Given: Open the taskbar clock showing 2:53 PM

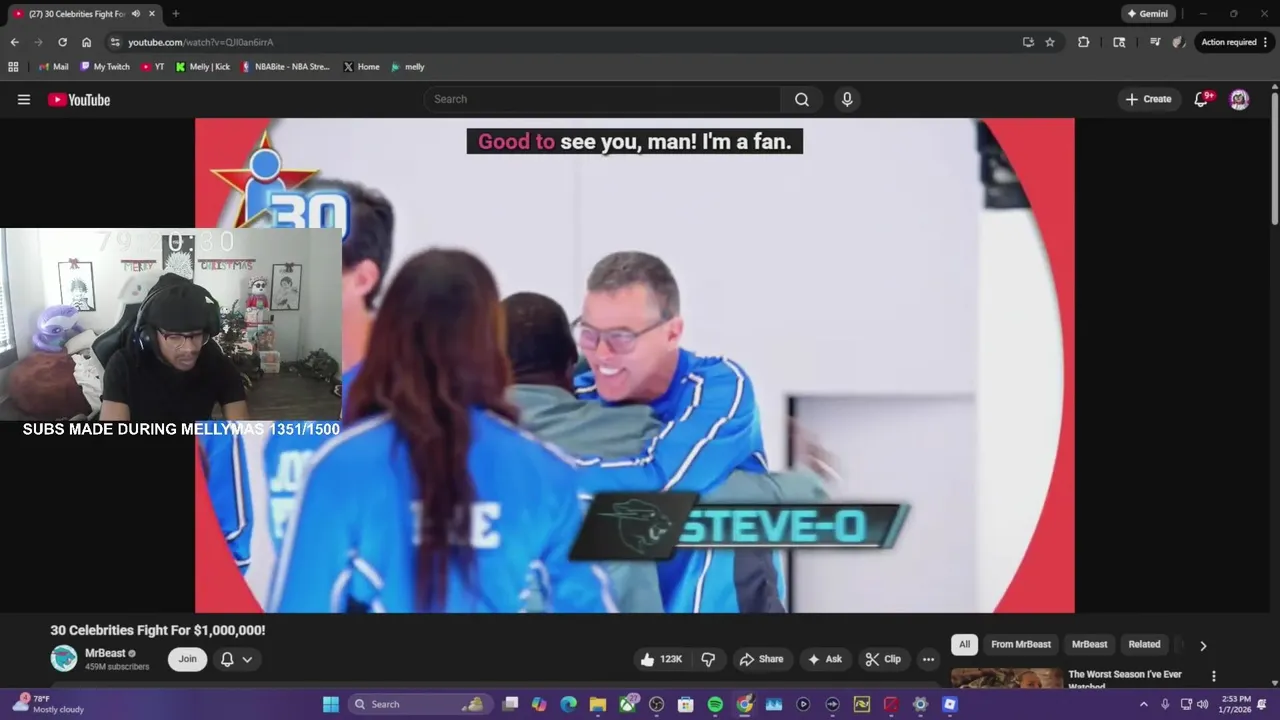Looking at the screenshot, I should [1236, 704].
